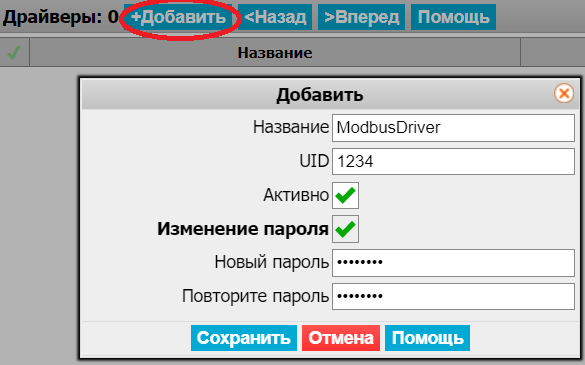Image resolution: width=585 pixels, height=365 pixels.
Task: Open Помощь in the top toolbar
Action: pos(453,17)
